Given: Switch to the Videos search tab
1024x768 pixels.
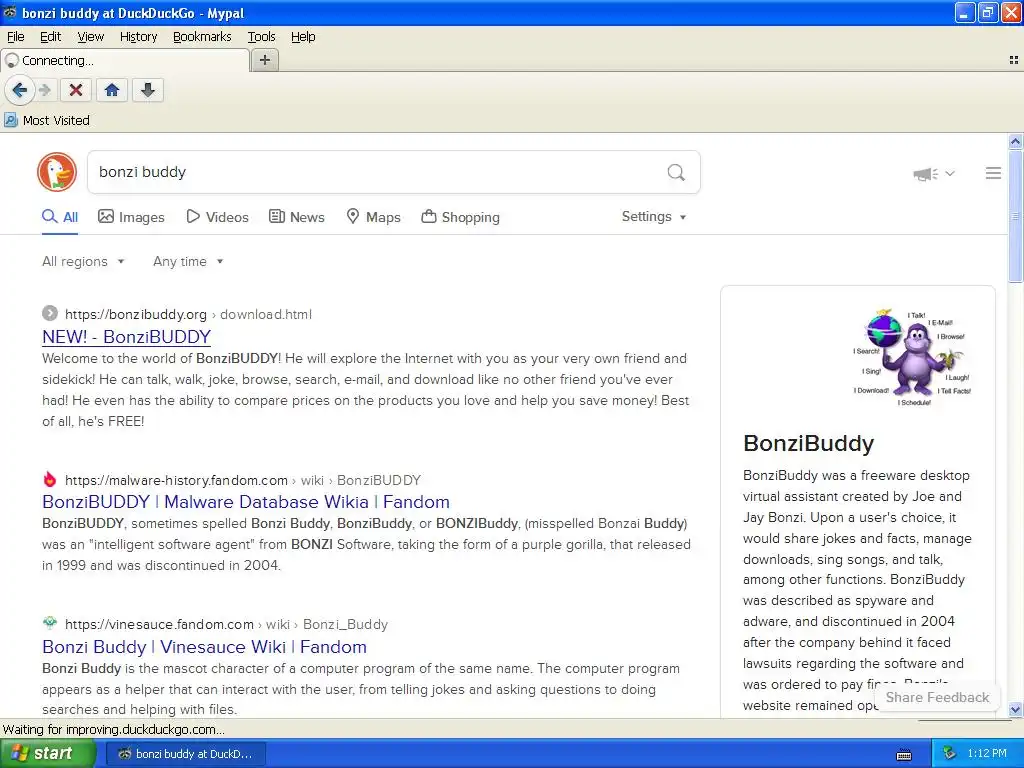Looking at the screenshot, I should [217, 217].
